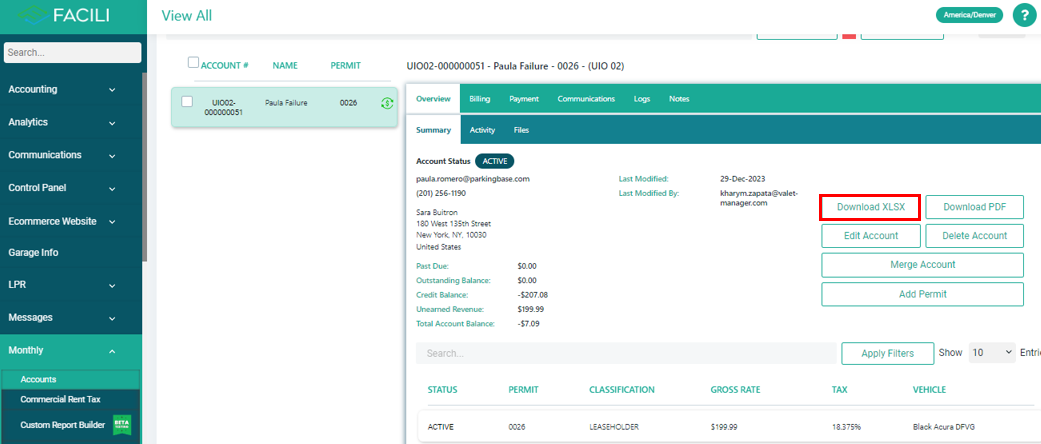Image resolution: width=1041 pixels, height=444 pixels.
Task: Click the green recurring icon on Paula Failure row
Action: (x=387, y=103)
